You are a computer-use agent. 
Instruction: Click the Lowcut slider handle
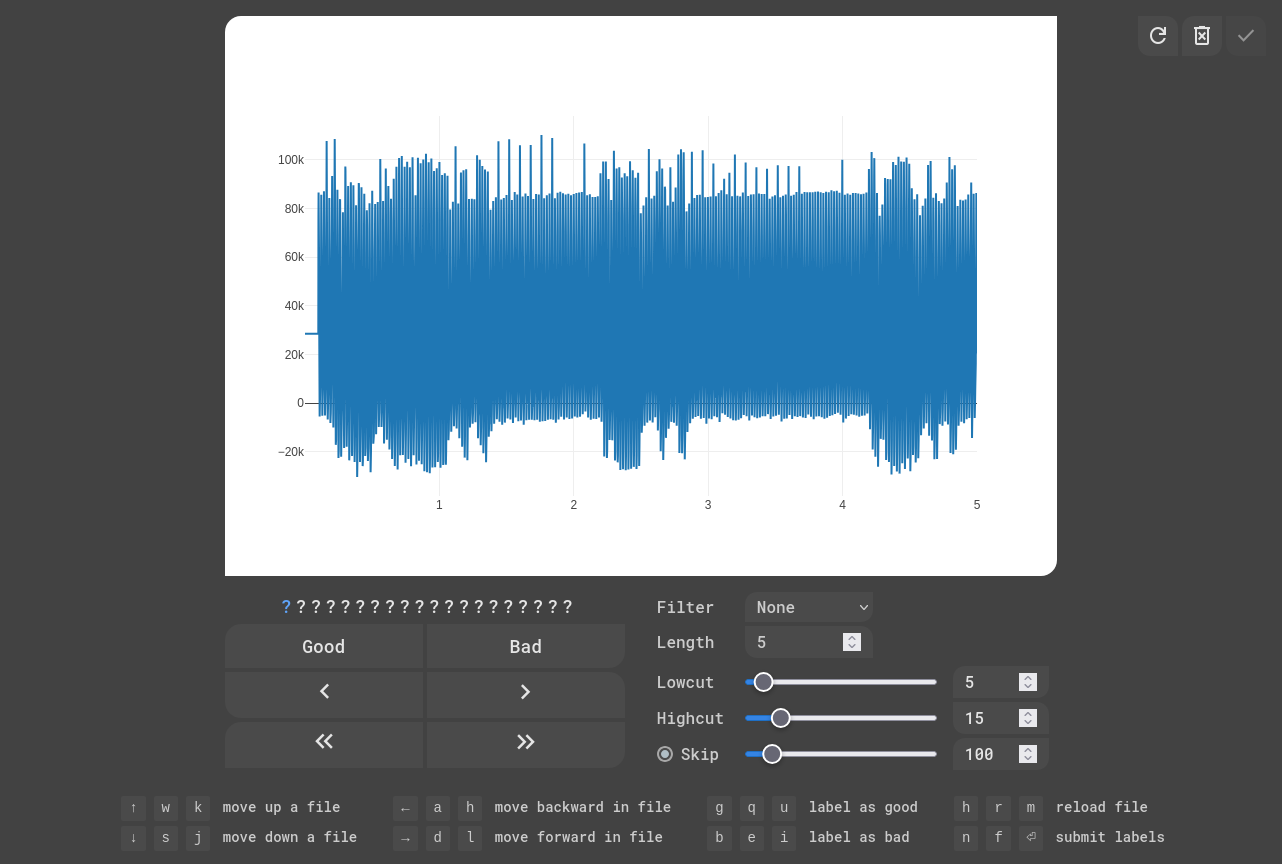[763, 682]
